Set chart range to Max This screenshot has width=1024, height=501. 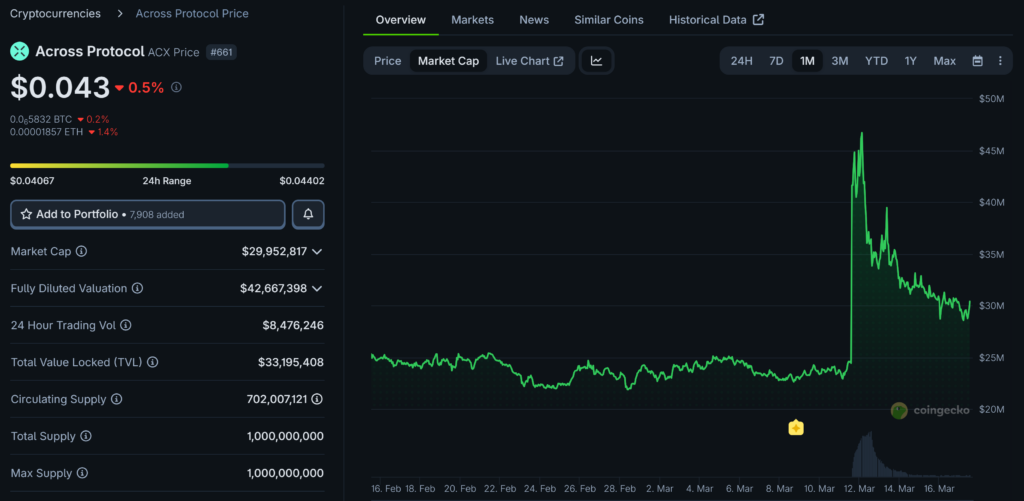pos(944,61)
